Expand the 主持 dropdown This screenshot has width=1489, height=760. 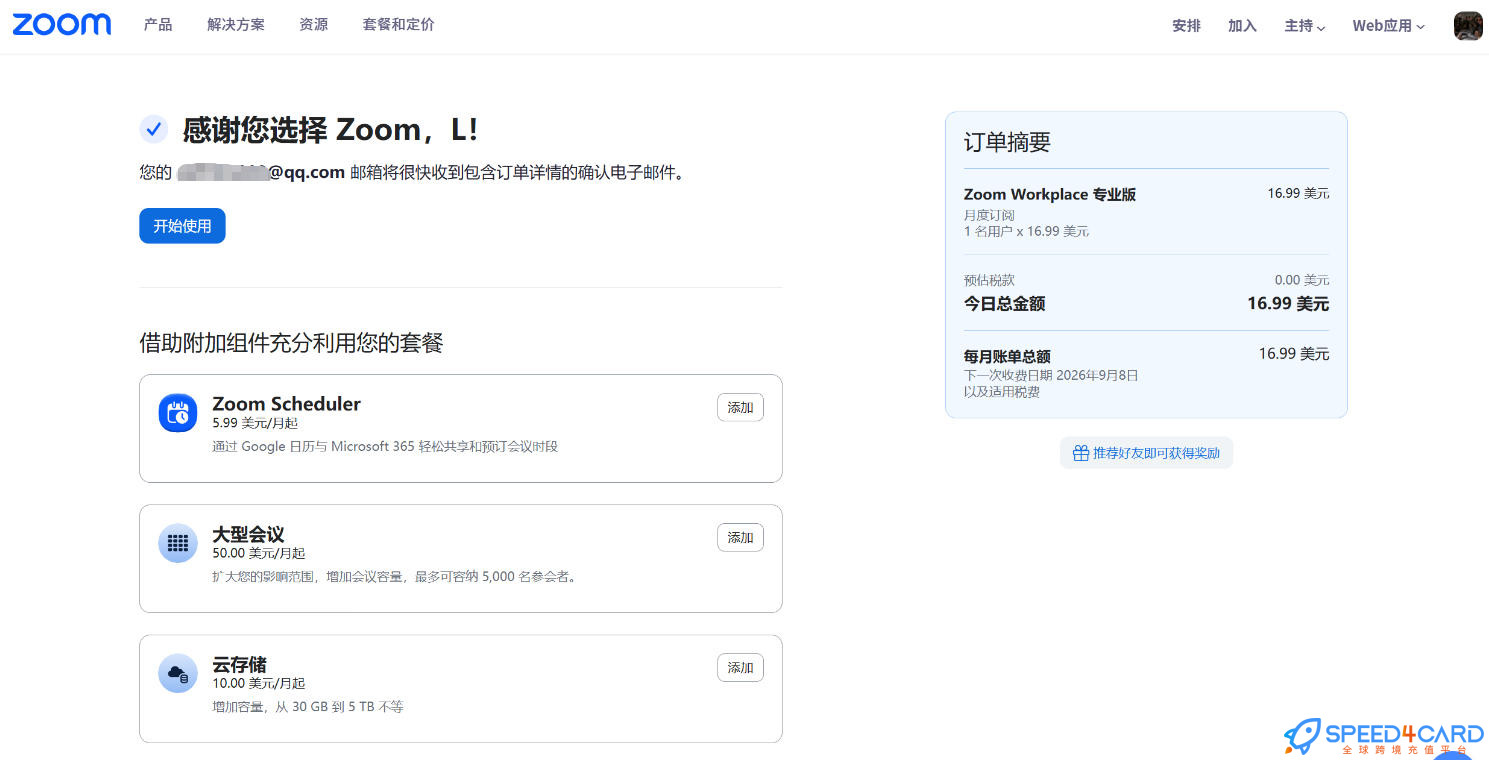click(x=1305, y=26)
